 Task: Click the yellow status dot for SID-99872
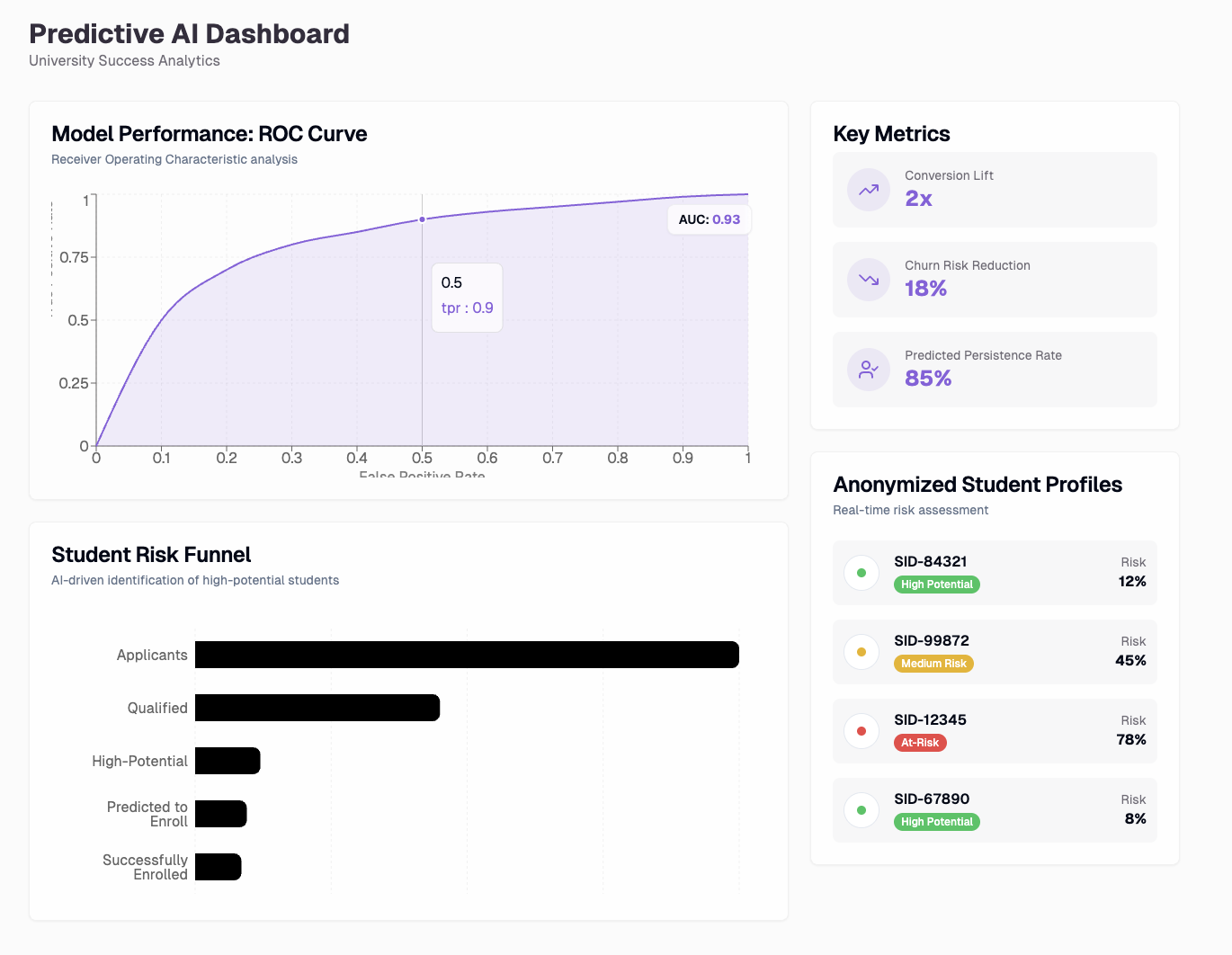click(x=862, y=652)
